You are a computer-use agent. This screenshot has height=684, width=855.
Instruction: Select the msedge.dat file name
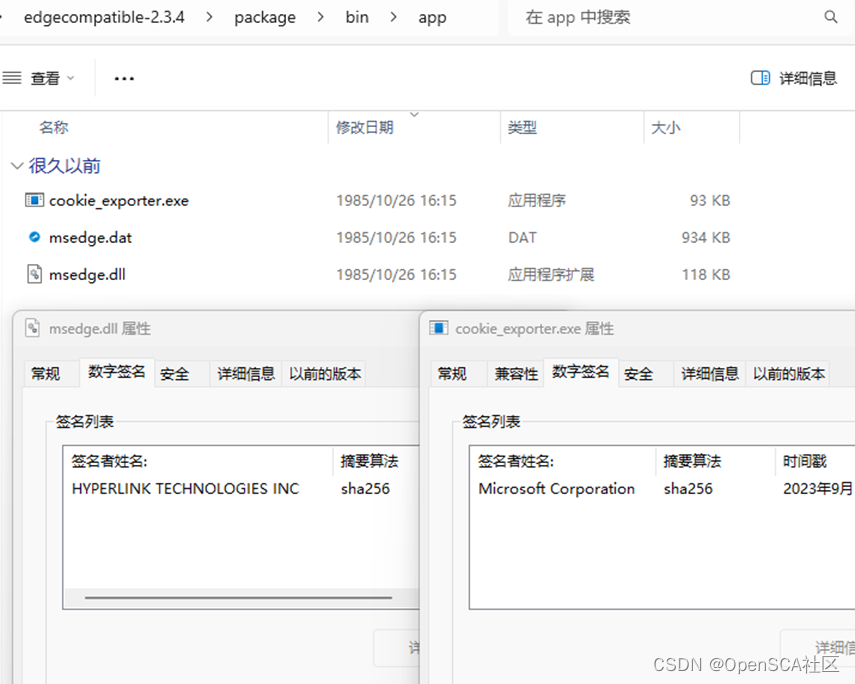click(91, 238)
